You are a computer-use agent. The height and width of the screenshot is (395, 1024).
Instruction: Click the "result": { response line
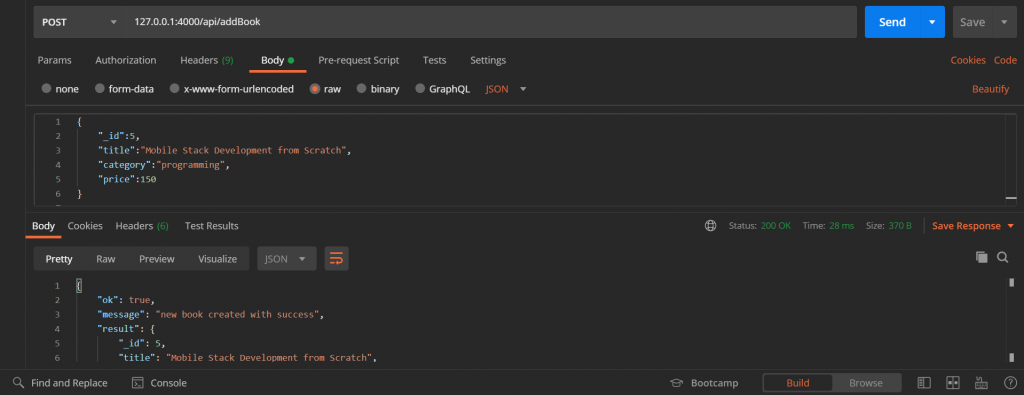pyautogui.click(x=125, y=328)
